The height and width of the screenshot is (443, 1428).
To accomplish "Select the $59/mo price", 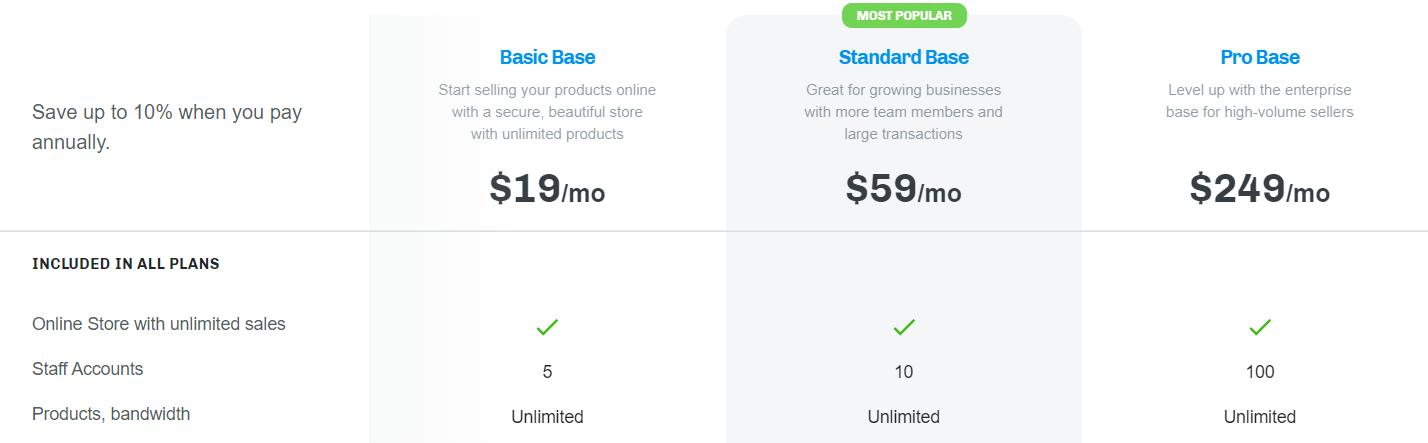I will 904,188.
